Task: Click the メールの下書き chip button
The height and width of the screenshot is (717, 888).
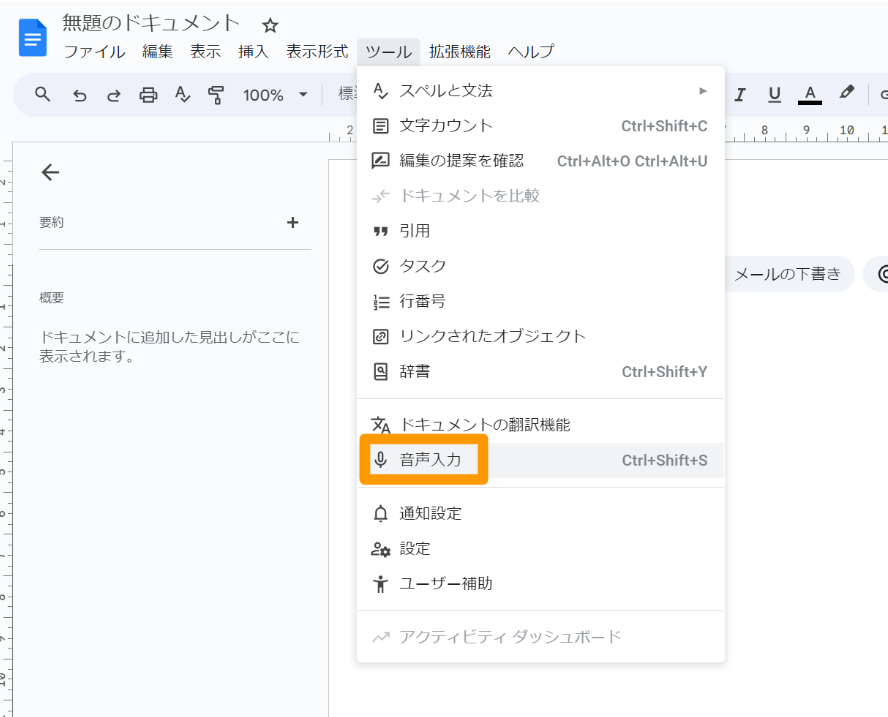Action: (787, 274)
